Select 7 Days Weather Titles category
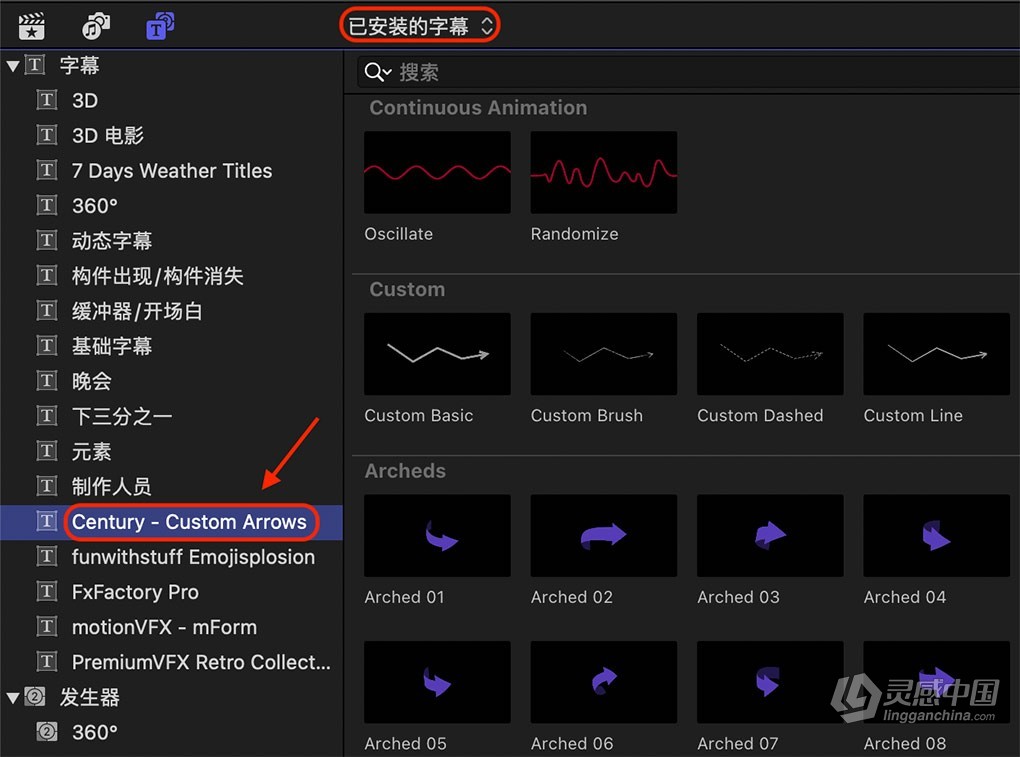1020x757 pixels. coord(172,170)
